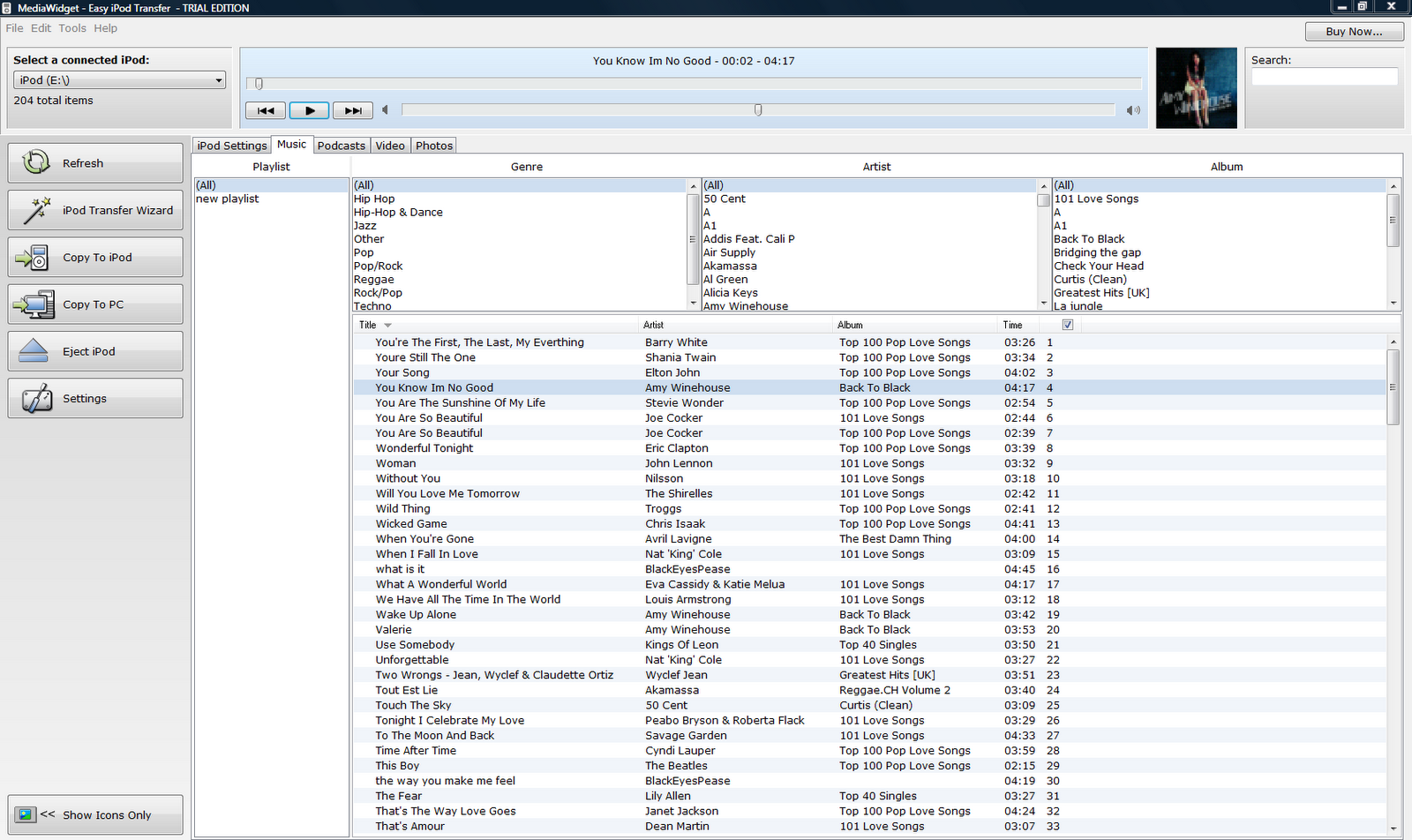
Task: Select the song Time After Time
Action: (x=416, y=751)
